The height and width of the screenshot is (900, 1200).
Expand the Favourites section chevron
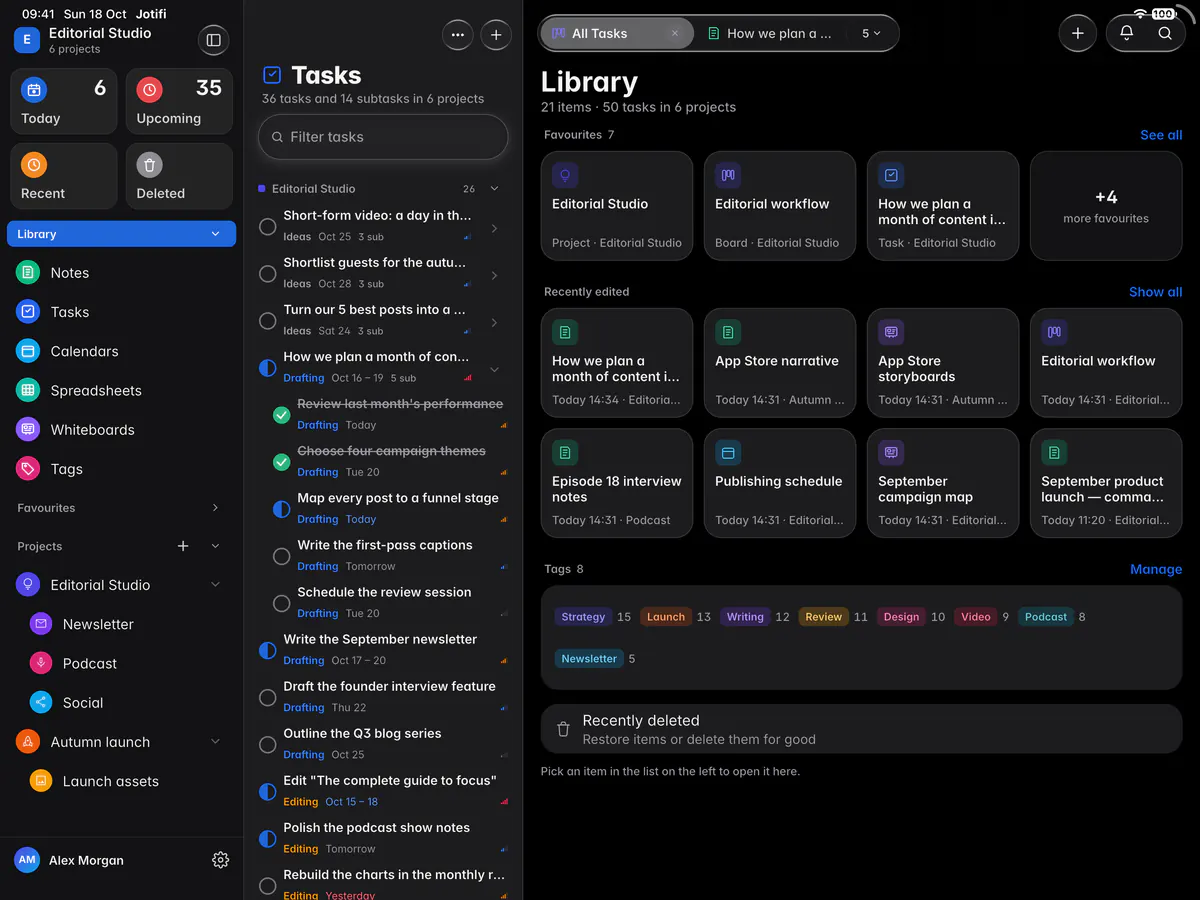click(x=215, y=508)
